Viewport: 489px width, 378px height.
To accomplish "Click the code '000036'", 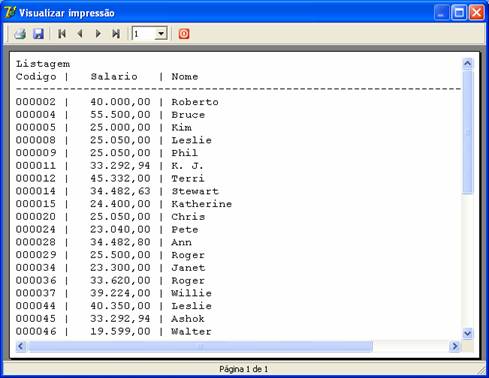I will coord(36,280).
